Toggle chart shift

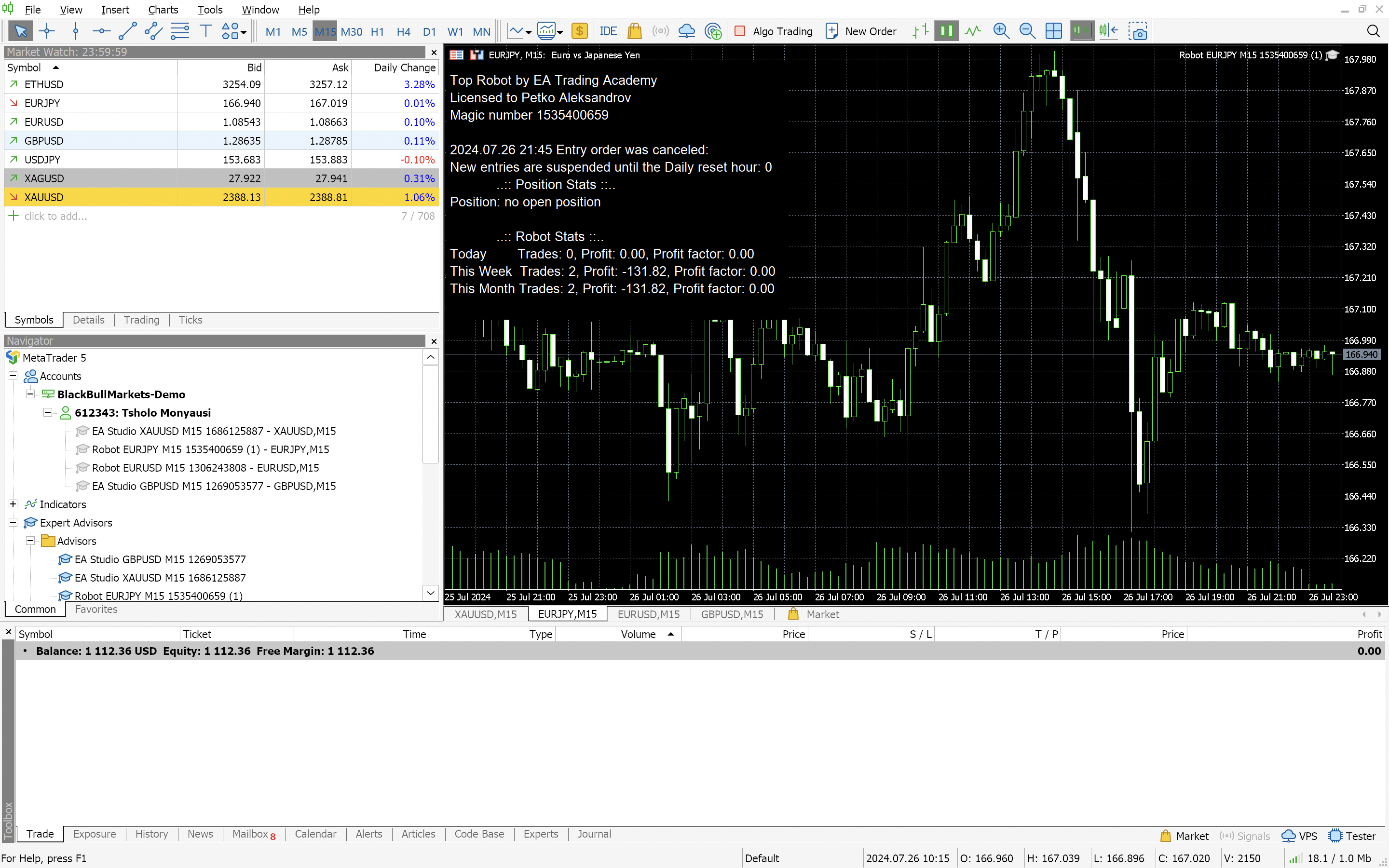[1108, 31]
